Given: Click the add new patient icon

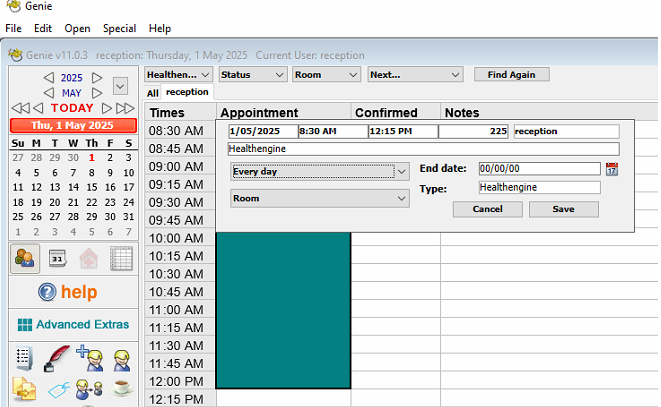Looking at the screenshot, I should click(x=91, y=358).
